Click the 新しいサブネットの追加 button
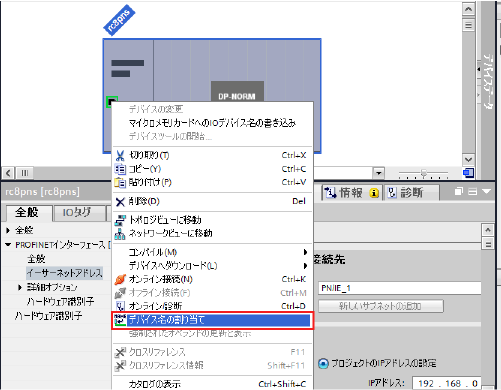 tap(381, 306)
